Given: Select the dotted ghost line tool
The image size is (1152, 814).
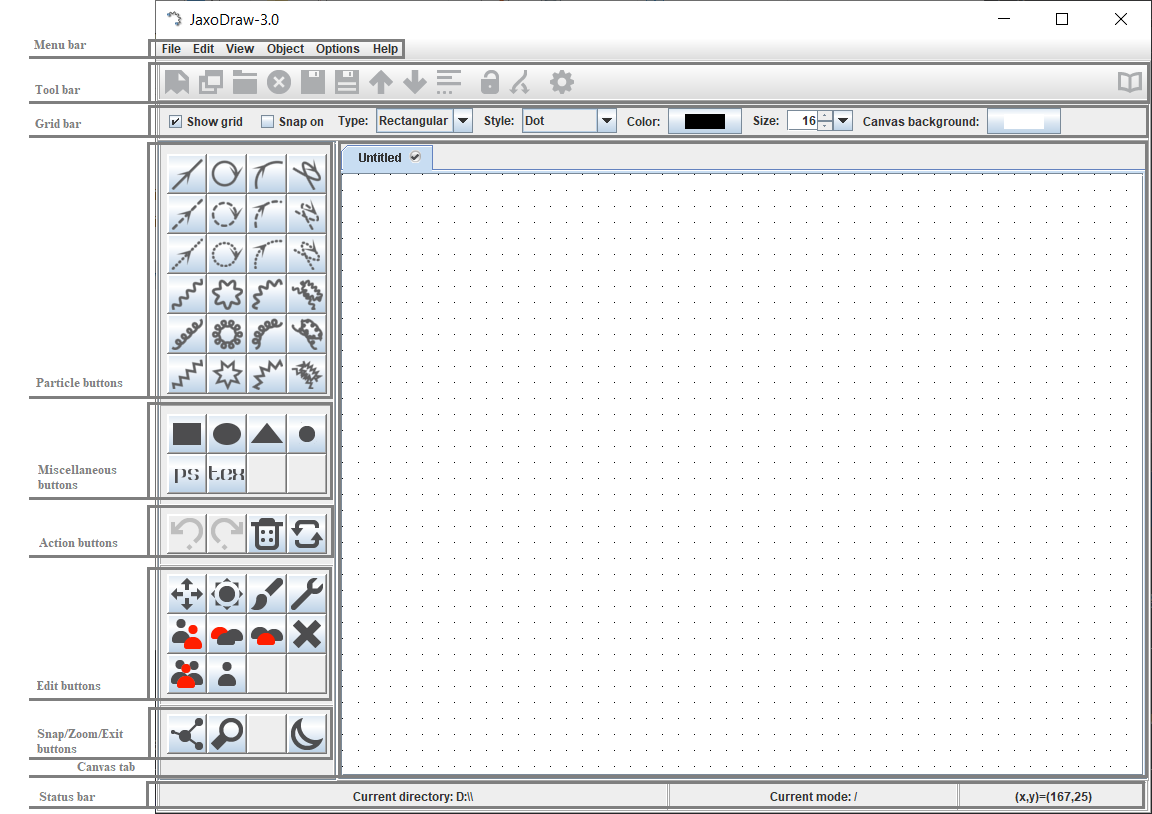Looking at the screenshot, I should click(x=187, y=254).
